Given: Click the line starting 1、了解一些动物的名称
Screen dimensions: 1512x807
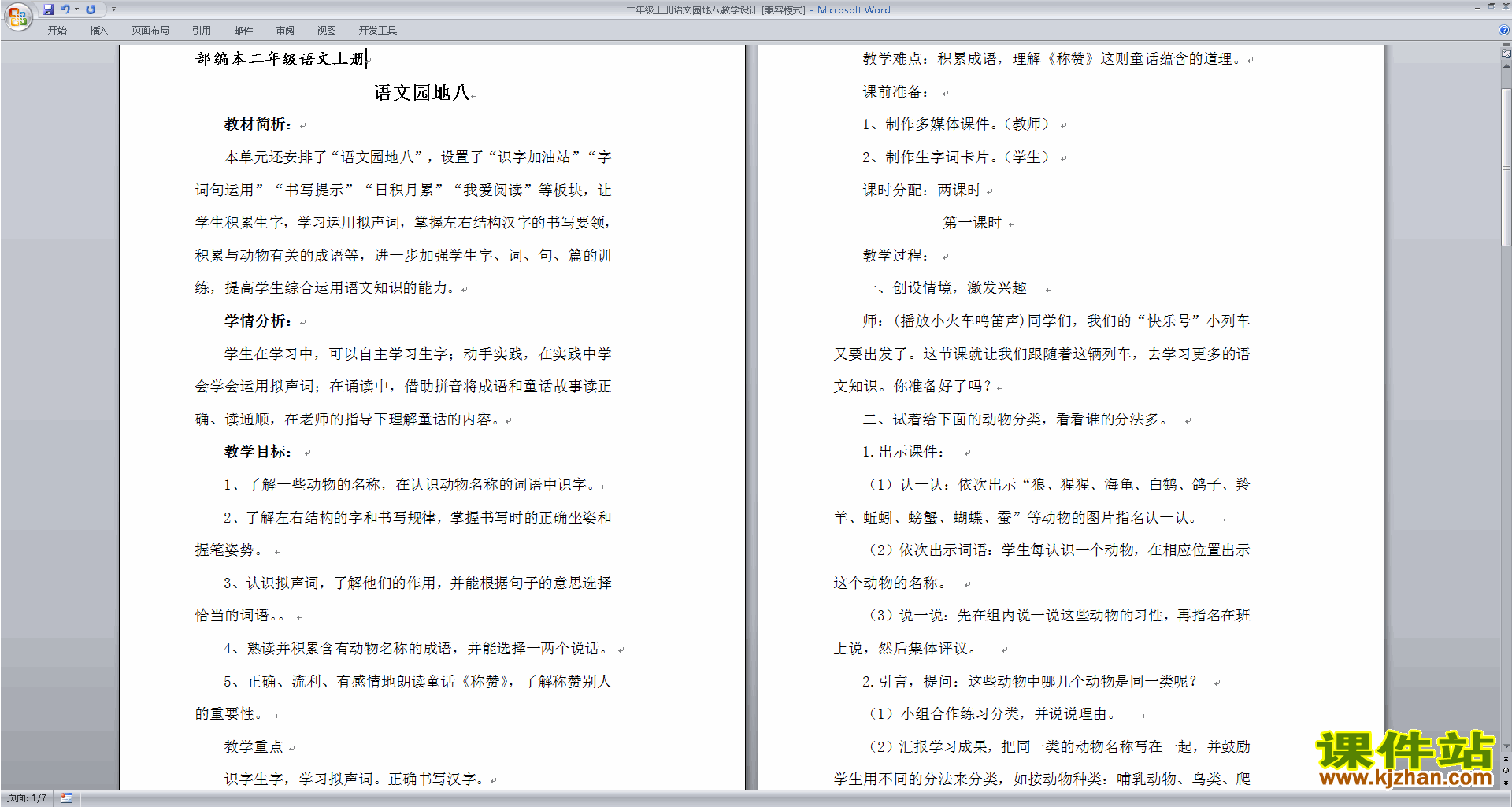Looking at the screenshot, I should point(409,485).
